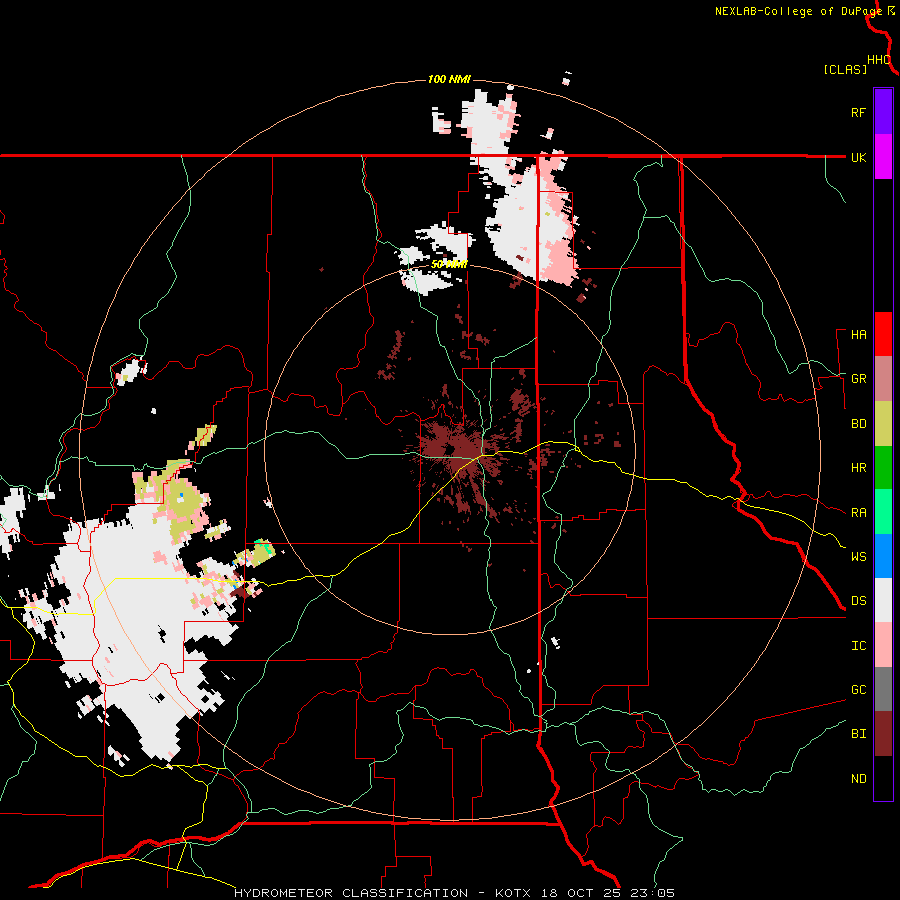This screenshot has height=900, width=900.
Task: Click the HA legend label
Action: click(x=858, y=335)
